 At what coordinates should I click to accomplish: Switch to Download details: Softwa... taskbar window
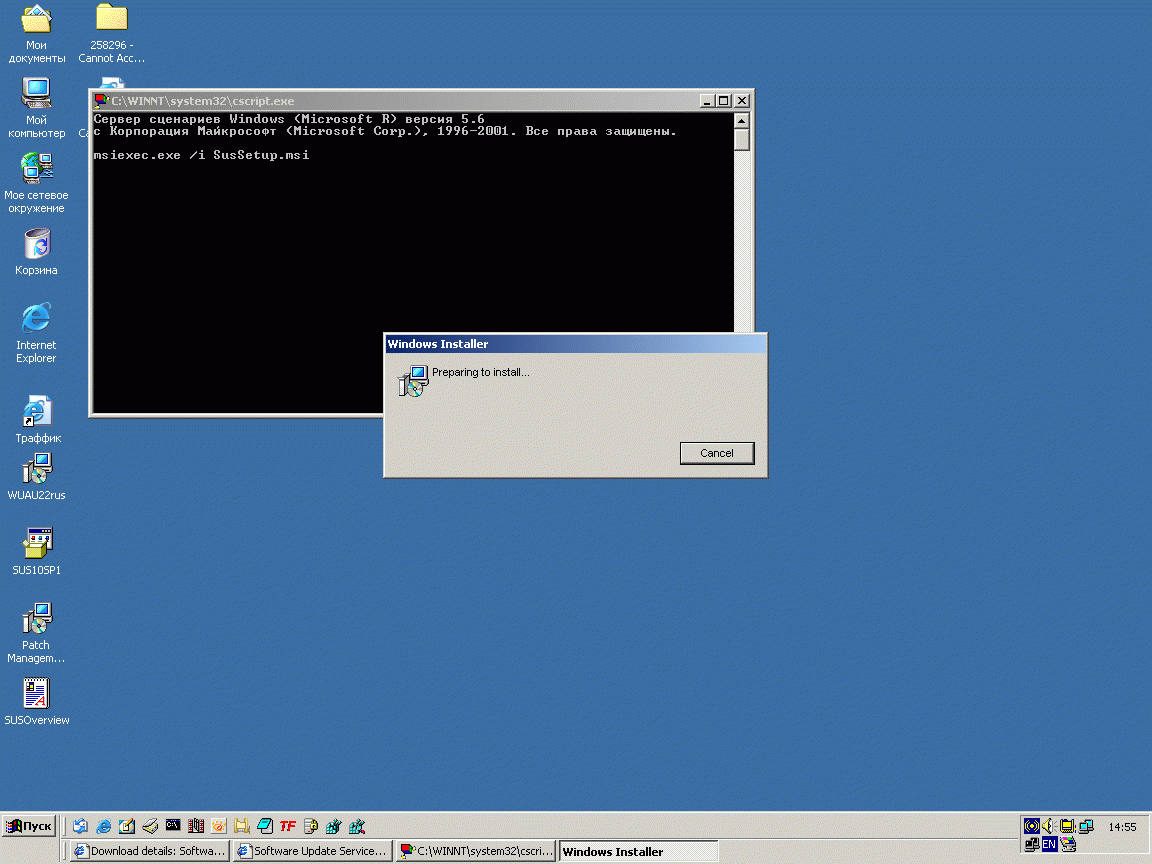[150, 851]
